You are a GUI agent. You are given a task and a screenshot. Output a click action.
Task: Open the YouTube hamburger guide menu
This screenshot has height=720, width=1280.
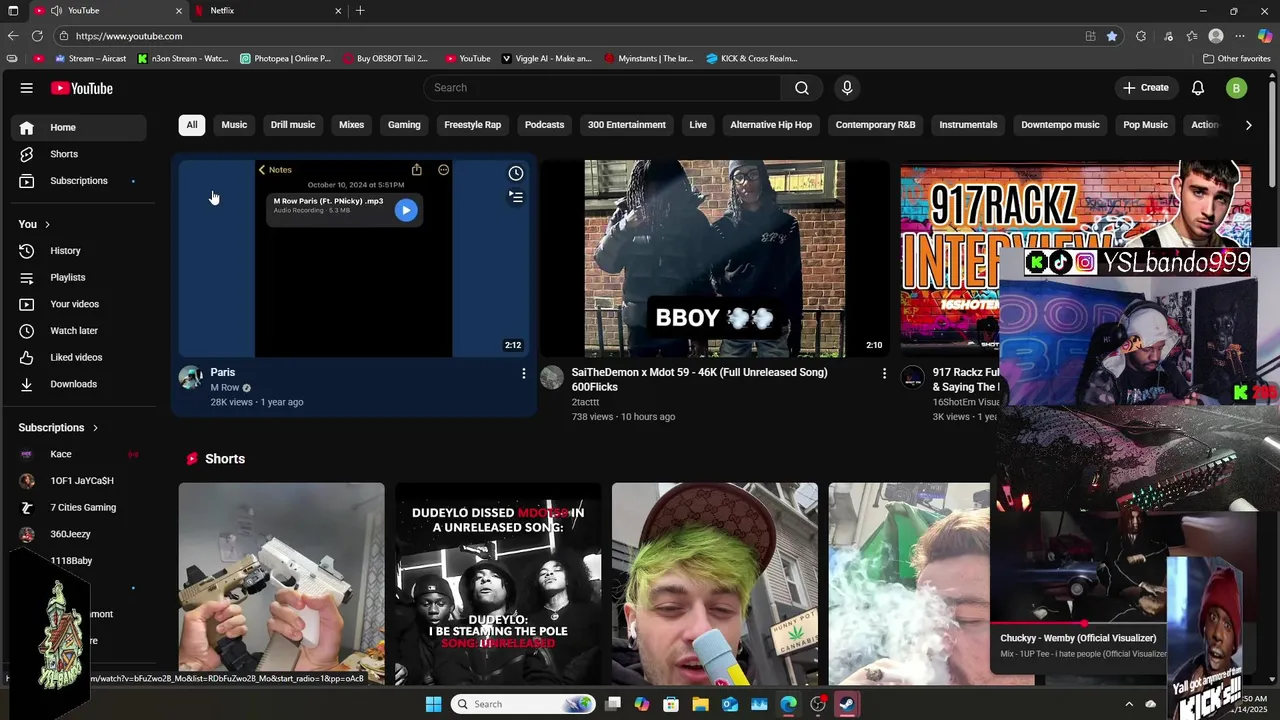[26, 88]
